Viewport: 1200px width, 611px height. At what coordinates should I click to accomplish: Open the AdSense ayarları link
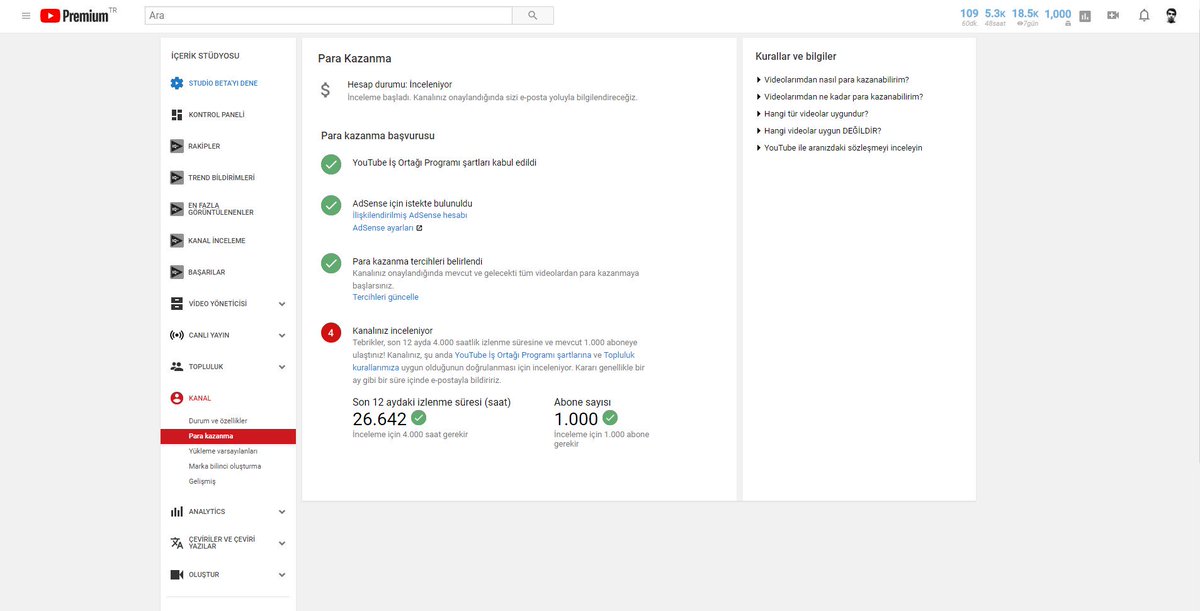click(383, 228)
